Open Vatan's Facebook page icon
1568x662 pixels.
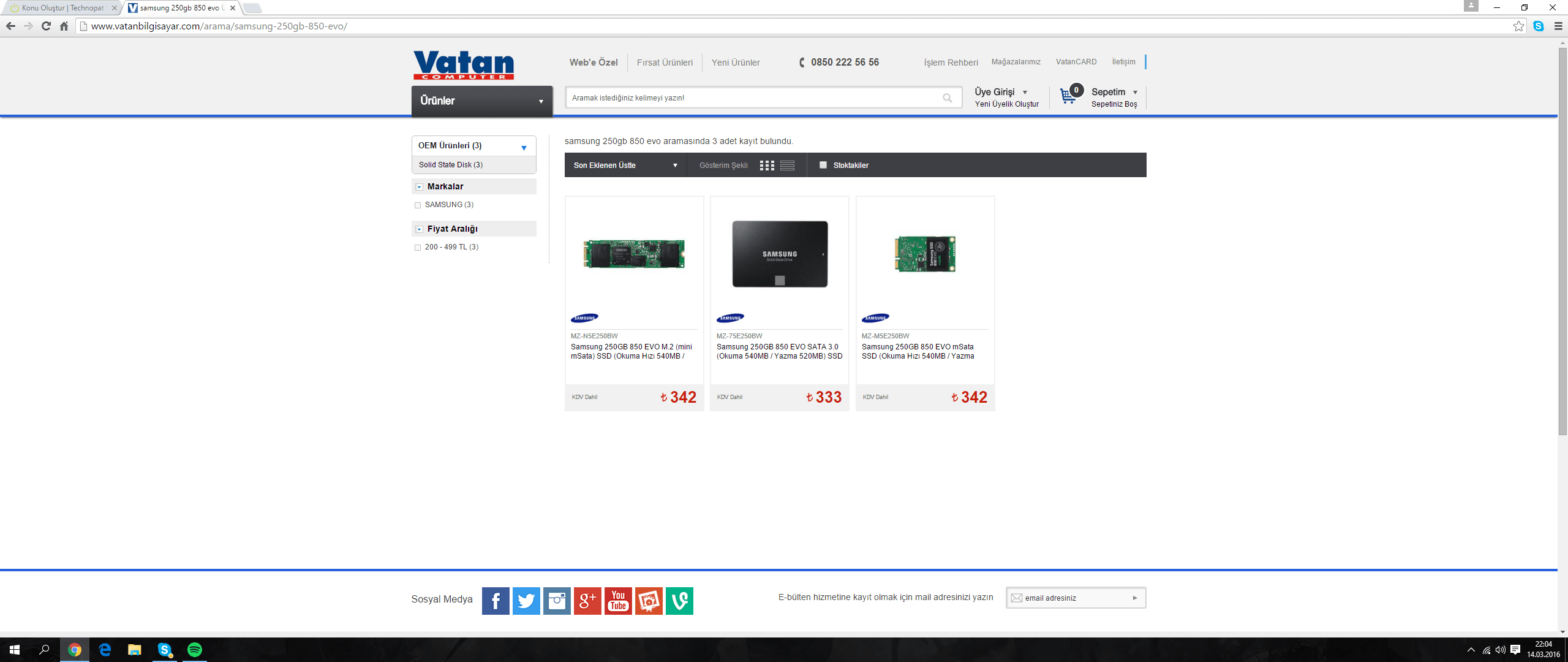coord(496,601)
